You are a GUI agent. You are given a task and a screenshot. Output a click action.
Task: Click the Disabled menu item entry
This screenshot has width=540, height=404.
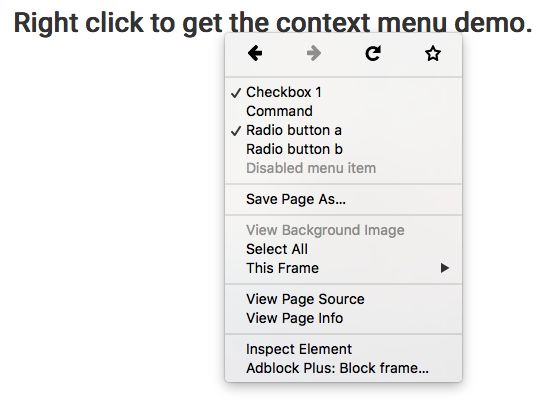343,168
